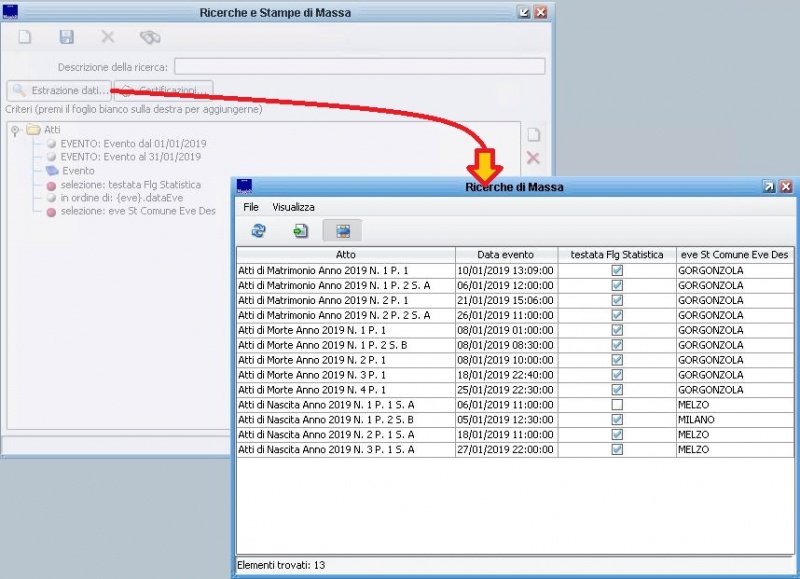Select selezione: testata Flg Statistica row
The height and width of the screenshot is (579, 800).
click(131, 185)
